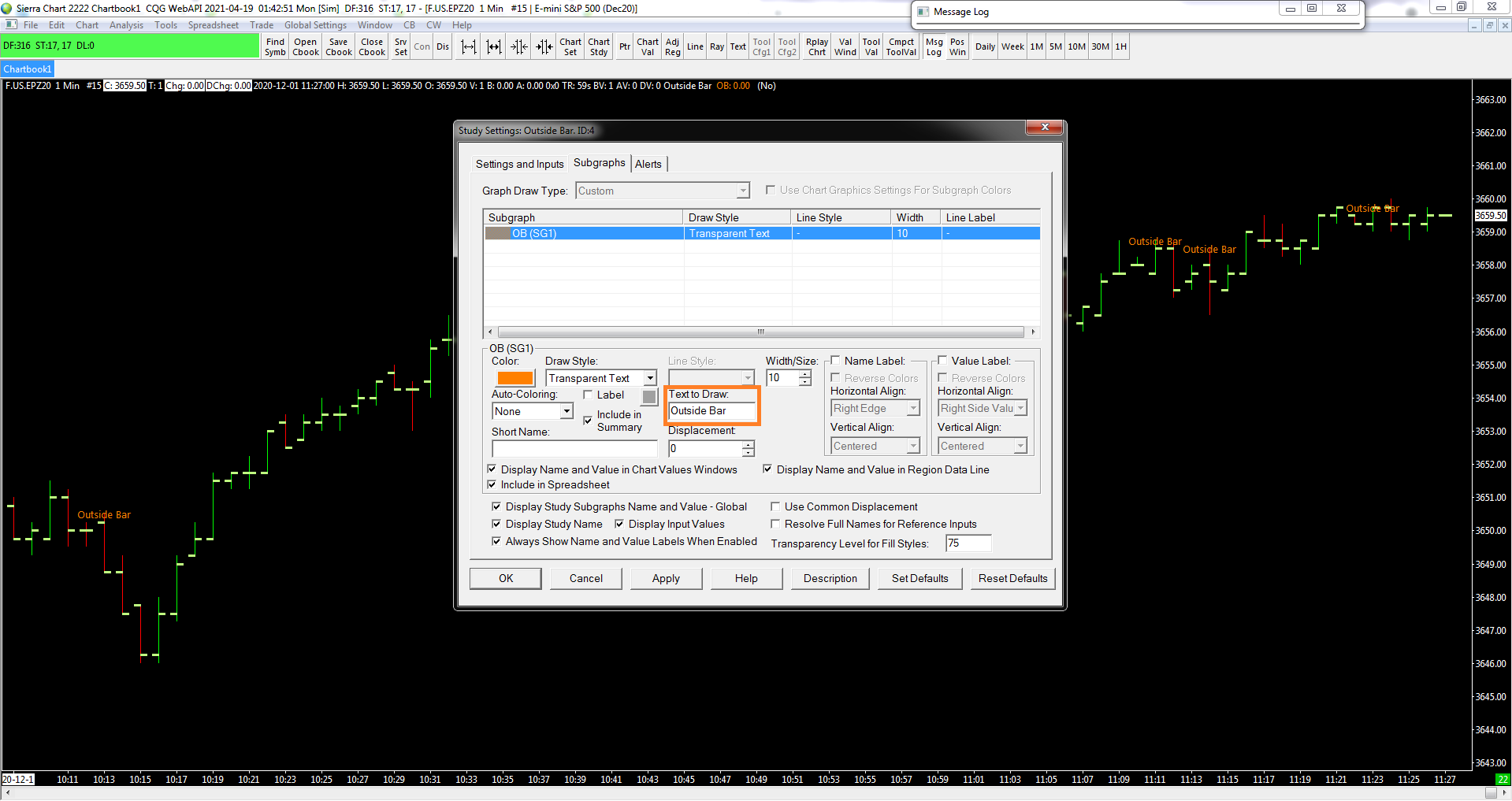This screenshot has width=1512, height=801.
Task: Click Set Defaults button
Action: [920, 578]
